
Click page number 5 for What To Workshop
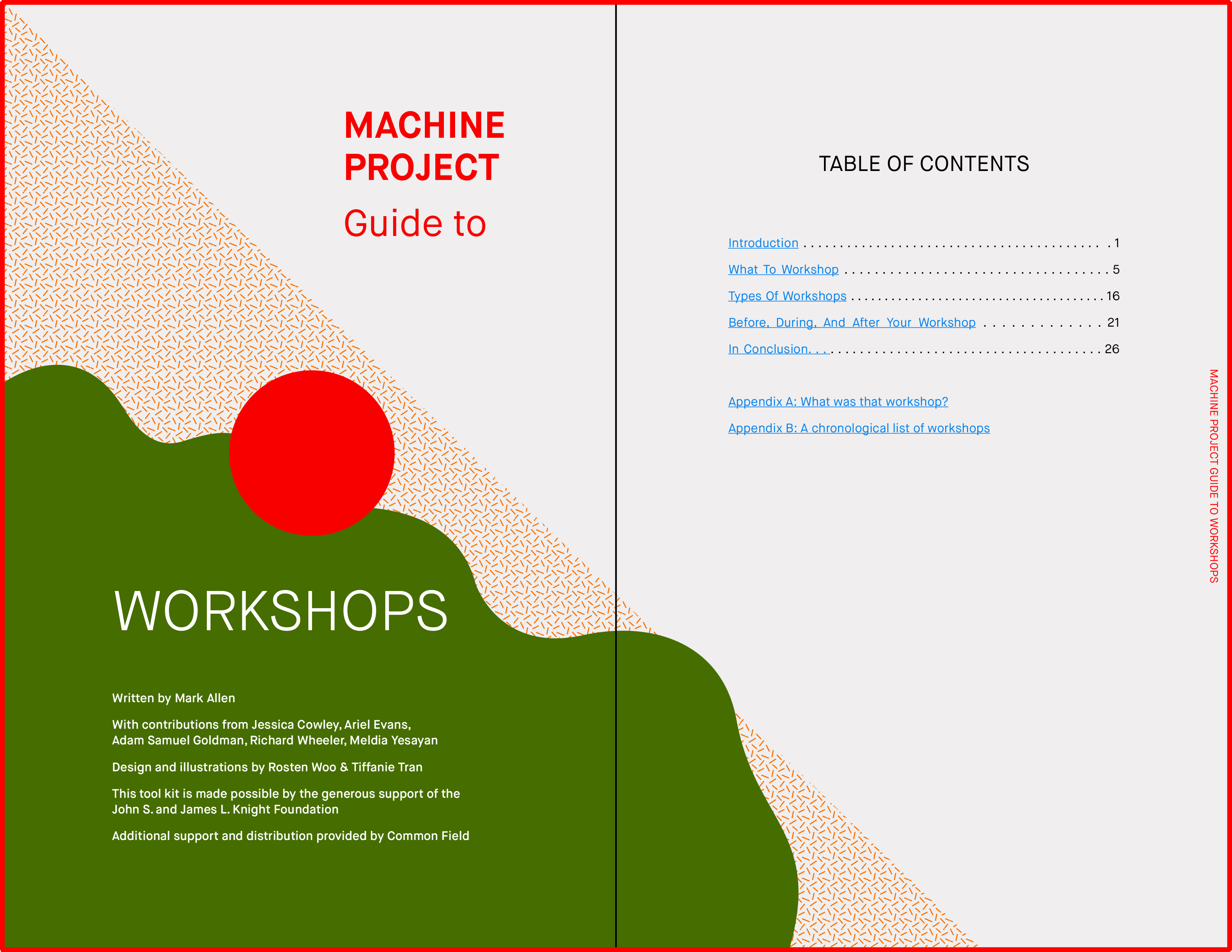point(1116,270)
